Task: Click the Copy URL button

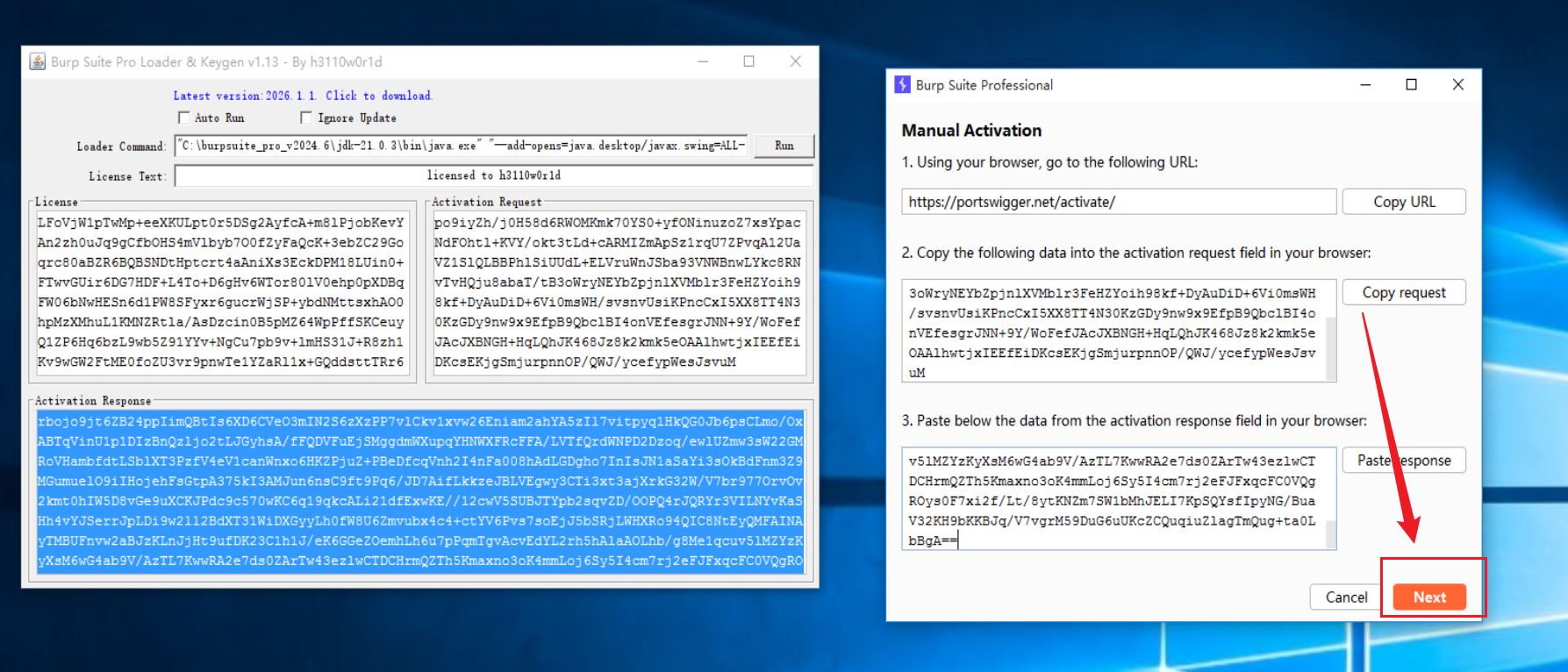Action: point(1404,202)
